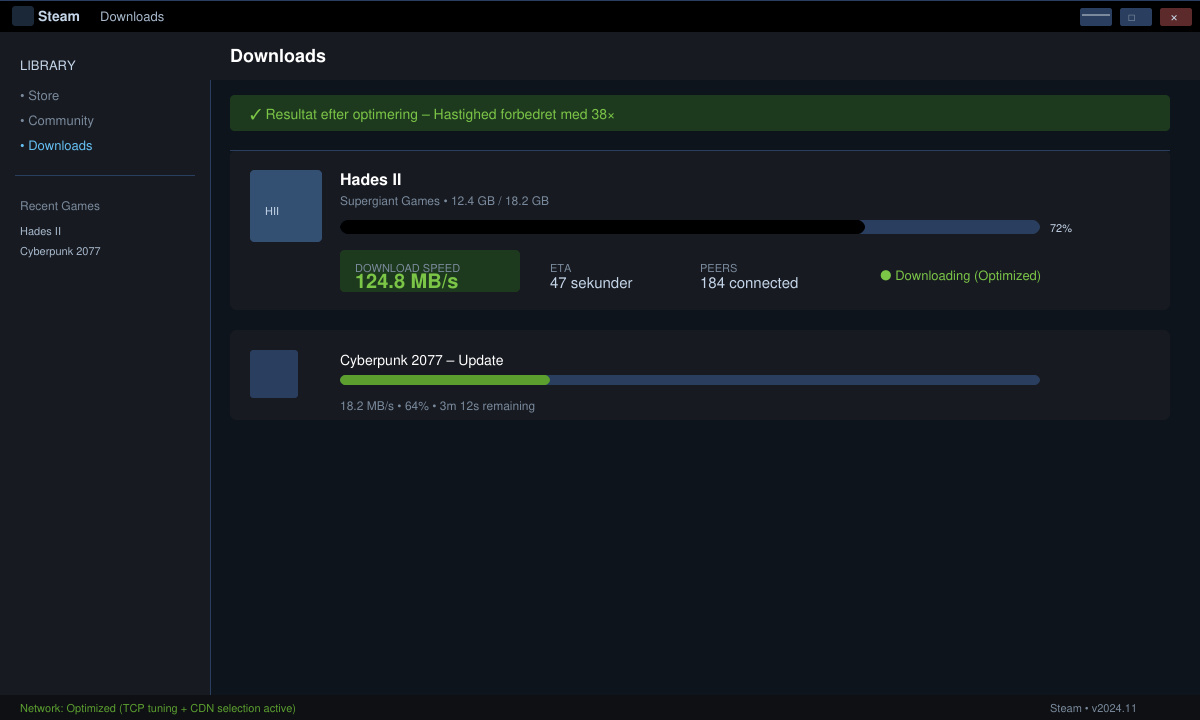Screen dimensions: 1200x720
Task: Click the 72% progress label
Action: [1061, 228]
